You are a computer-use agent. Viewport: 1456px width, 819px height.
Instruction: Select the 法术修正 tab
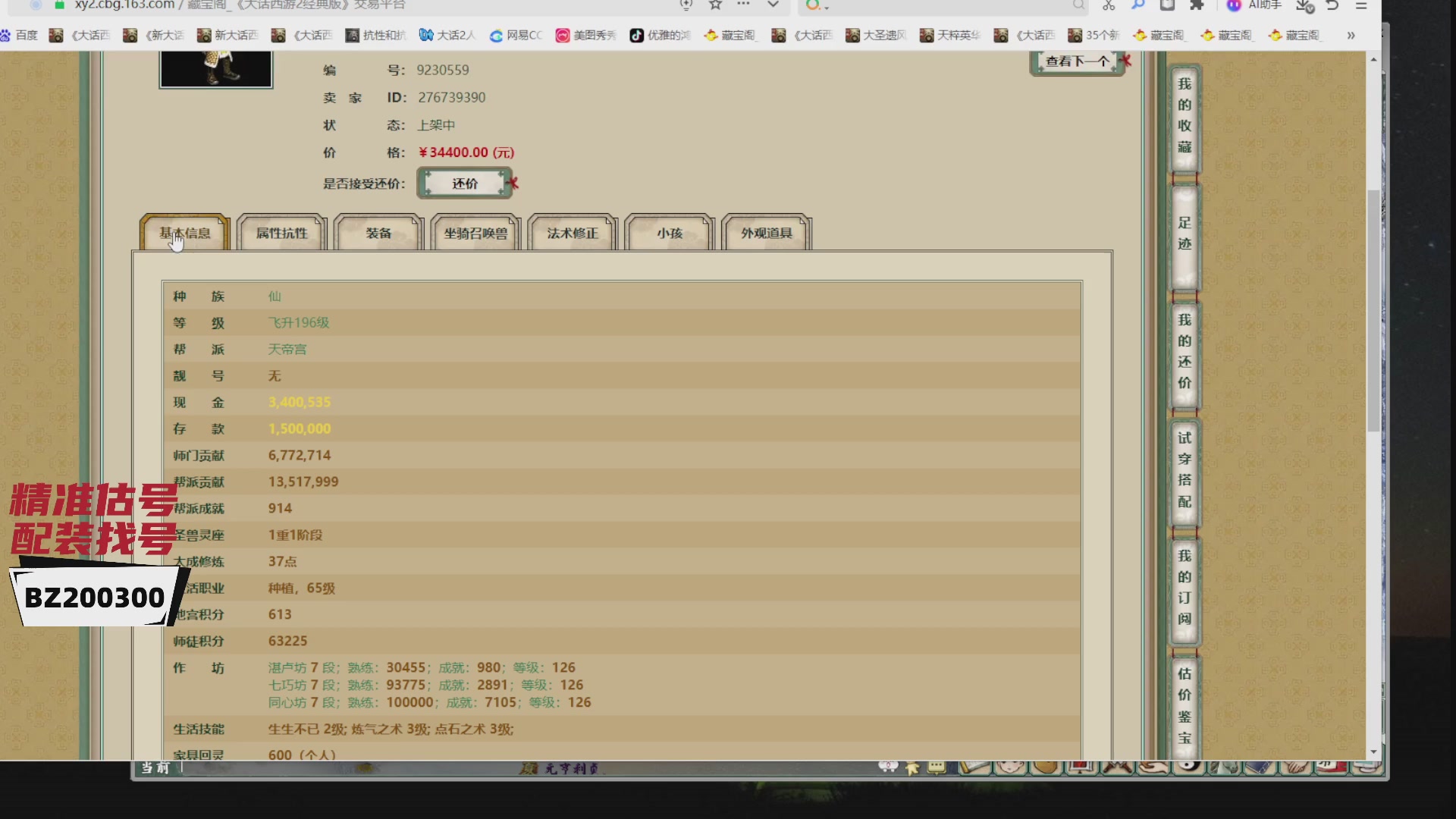573,233
